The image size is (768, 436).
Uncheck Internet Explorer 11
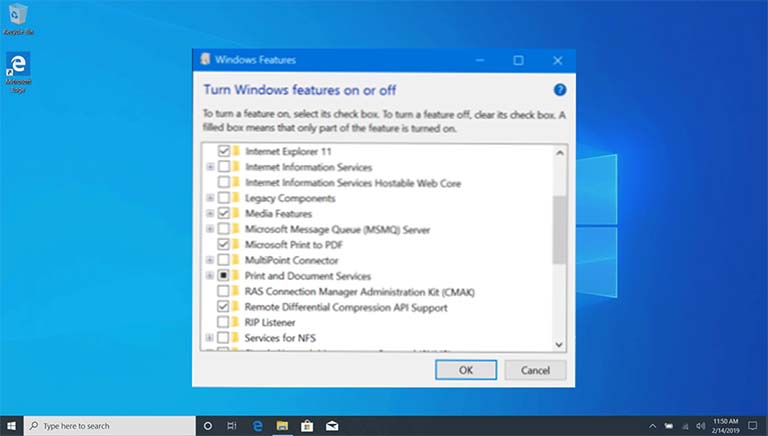click(224, 151)
